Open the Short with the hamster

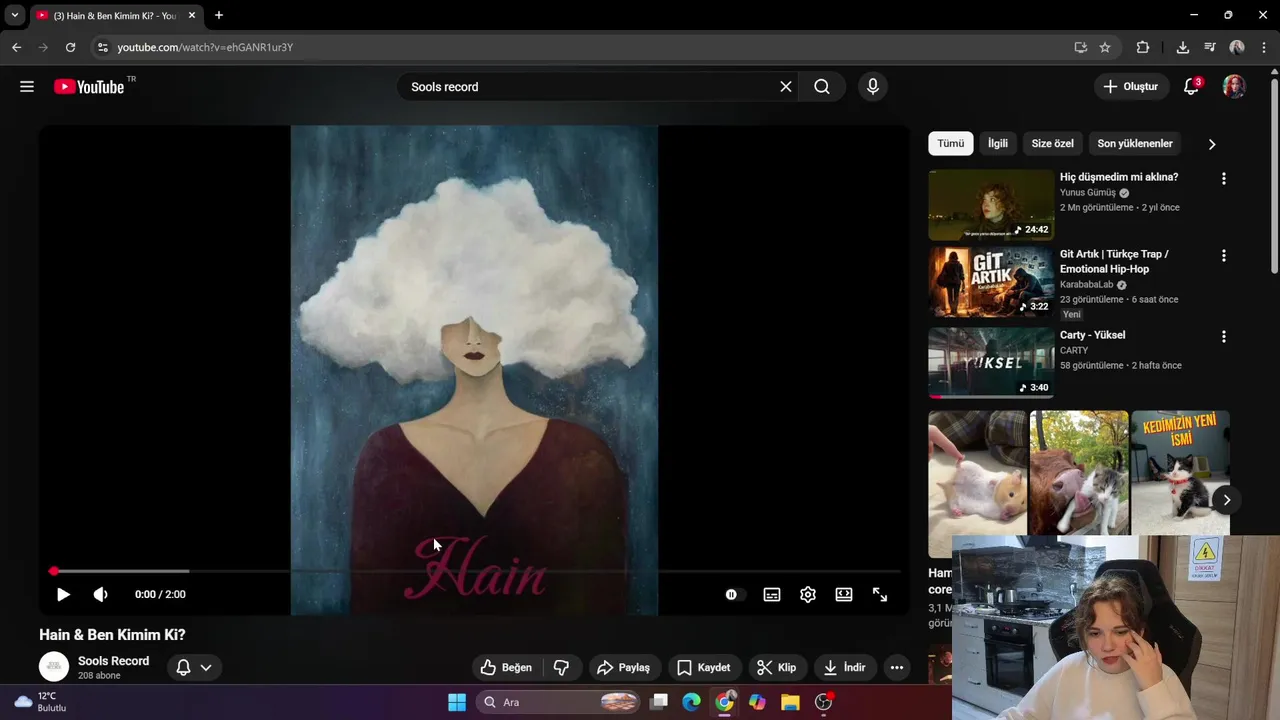coord(977,483)
